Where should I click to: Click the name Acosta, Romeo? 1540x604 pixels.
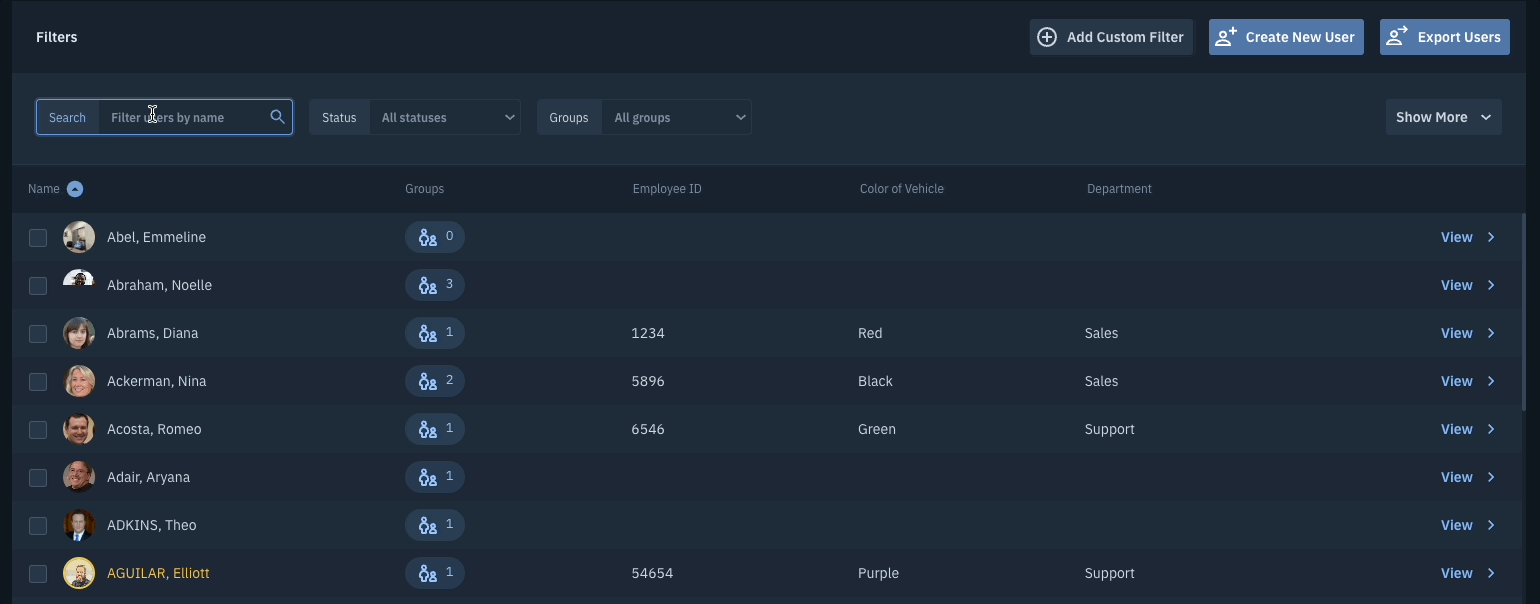tap(154, 429)
